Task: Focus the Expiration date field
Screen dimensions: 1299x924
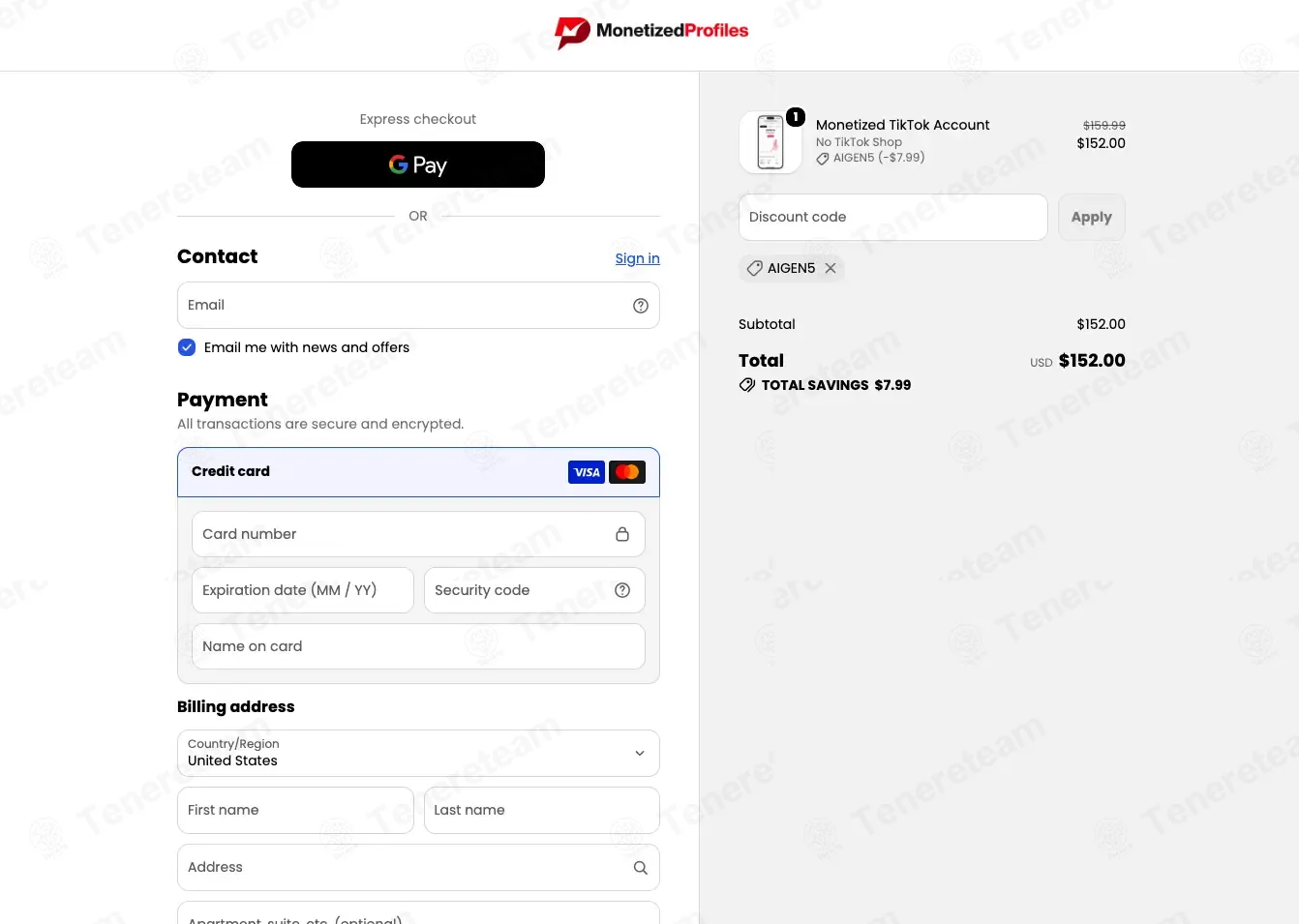Action: click(x=303, y=590)
